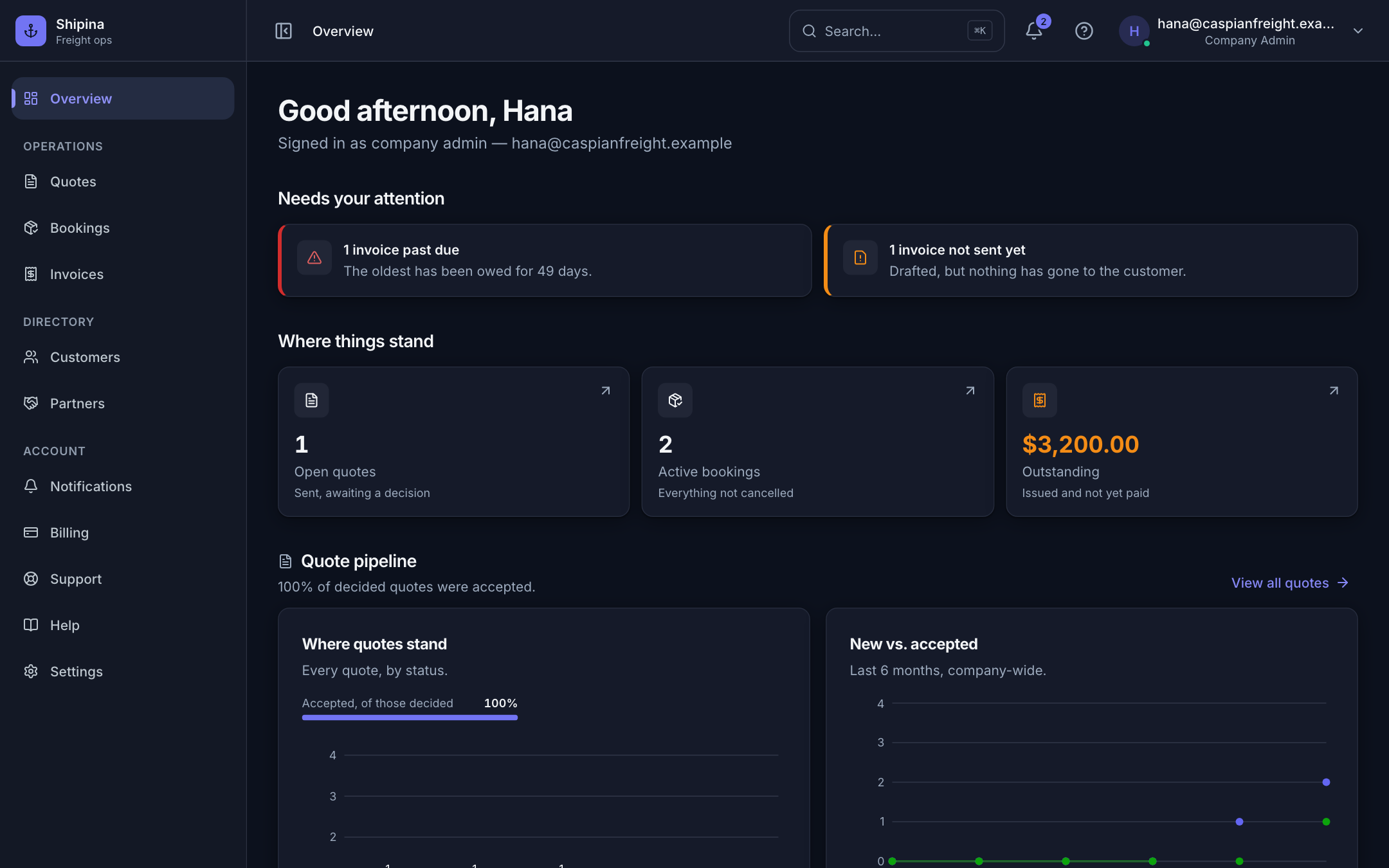This screenshot has width=1389, height=868.
Task: Click the arrow icon on Active bookings card
Action: pos(970,391)
